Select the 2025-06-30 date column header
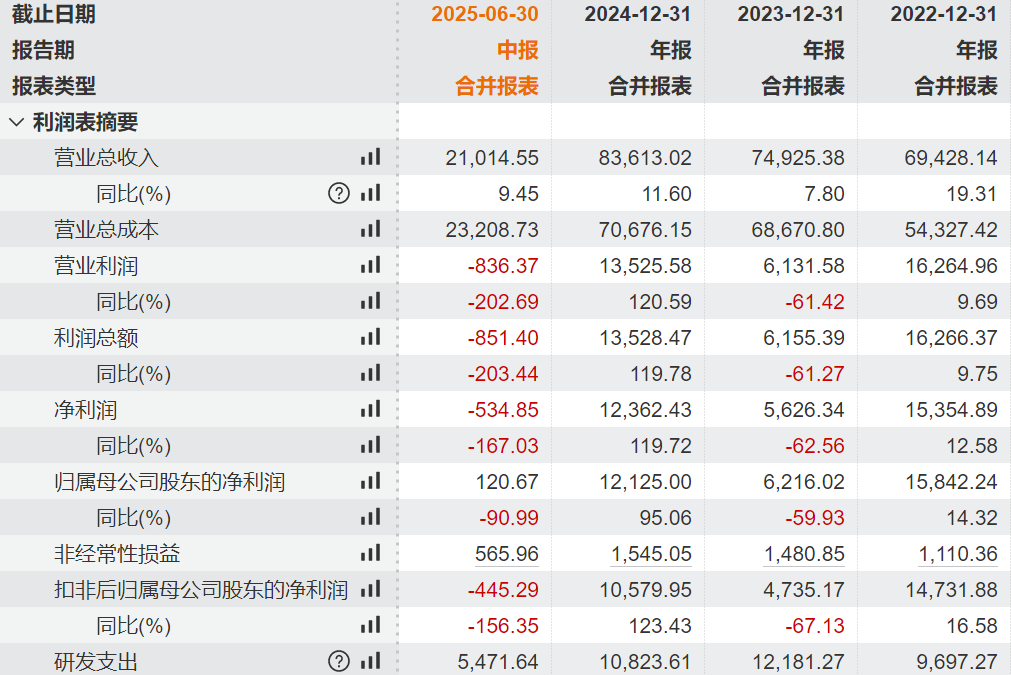 tap(485, 14)
